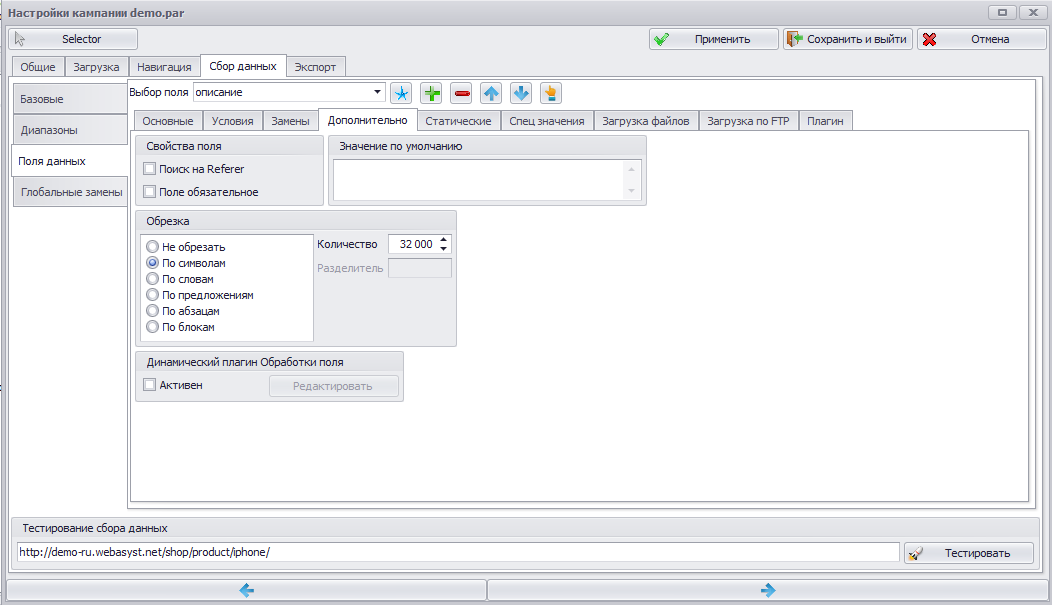Click the orange hand pointer icon
This screenshot has width=1052, height=605.
pos(551,93)
